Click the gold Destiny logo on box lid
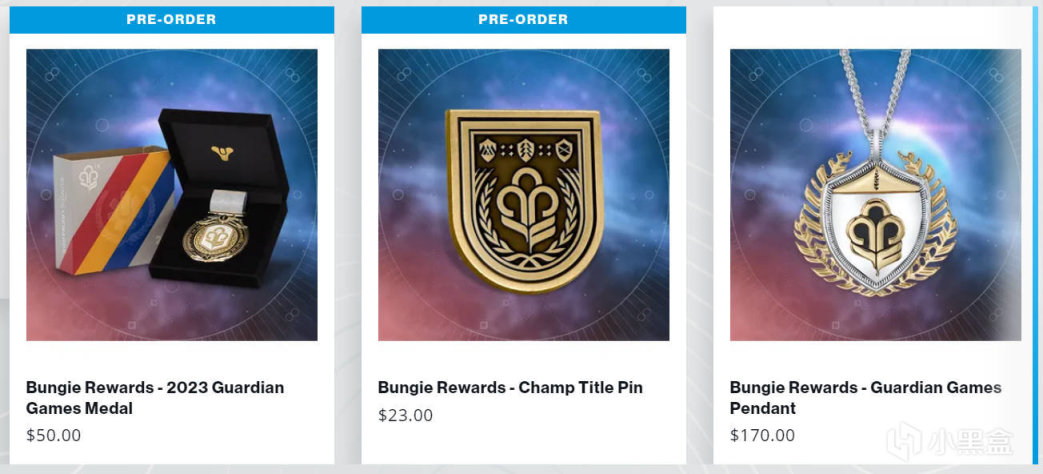Viewport: 1043px width, 474px height. point(219,152)
